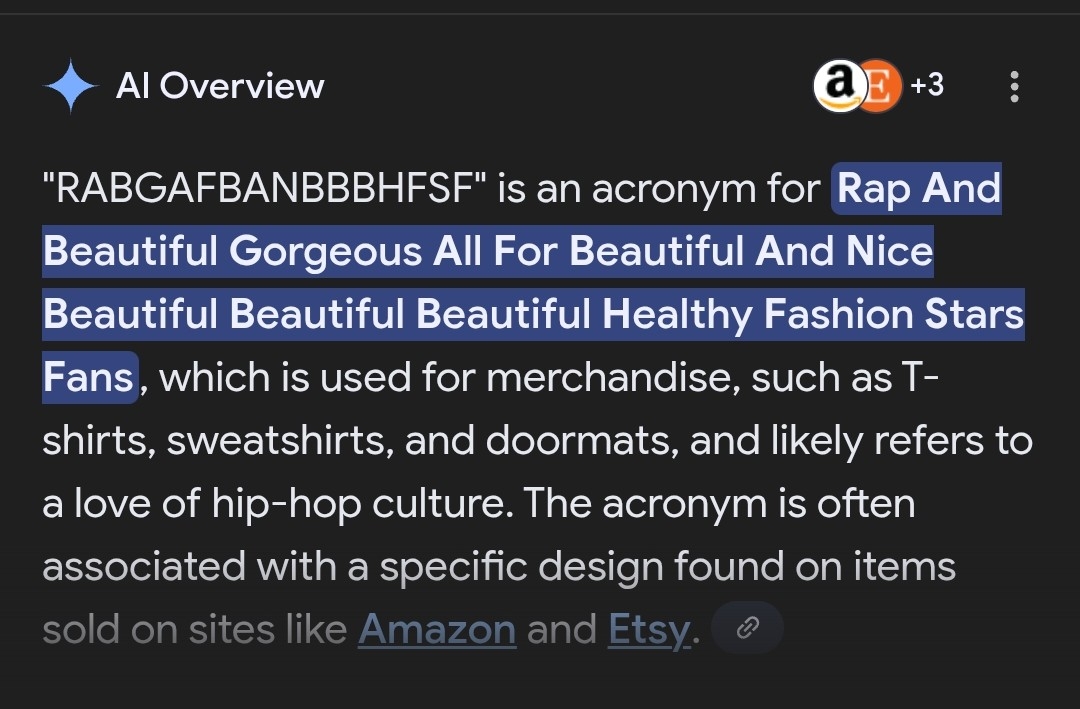Click the highlighted word "Fans"
The height and width of the screenshot is (709, 1080).
(88, 377)
